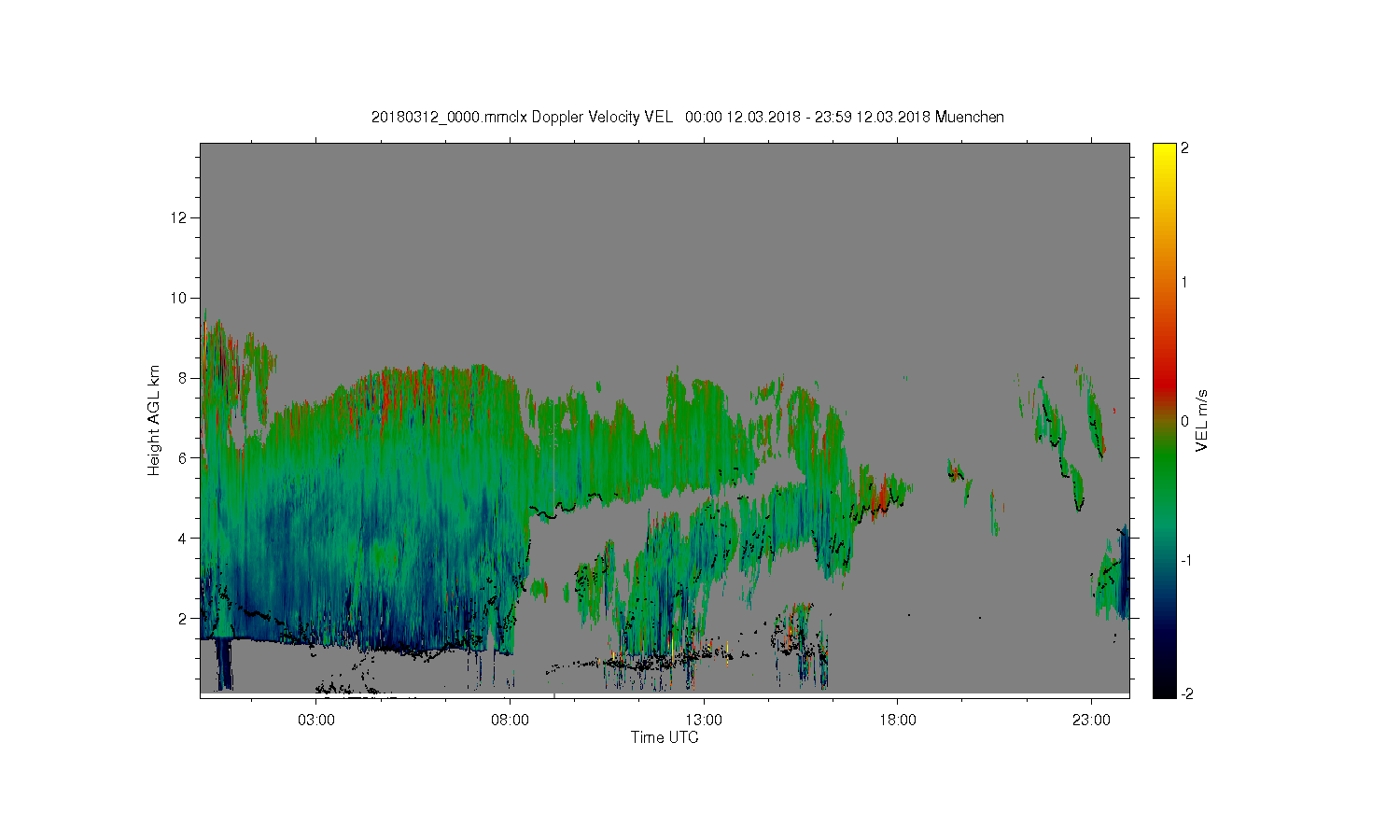Click the velocity color scale bar

point(1164,420)
